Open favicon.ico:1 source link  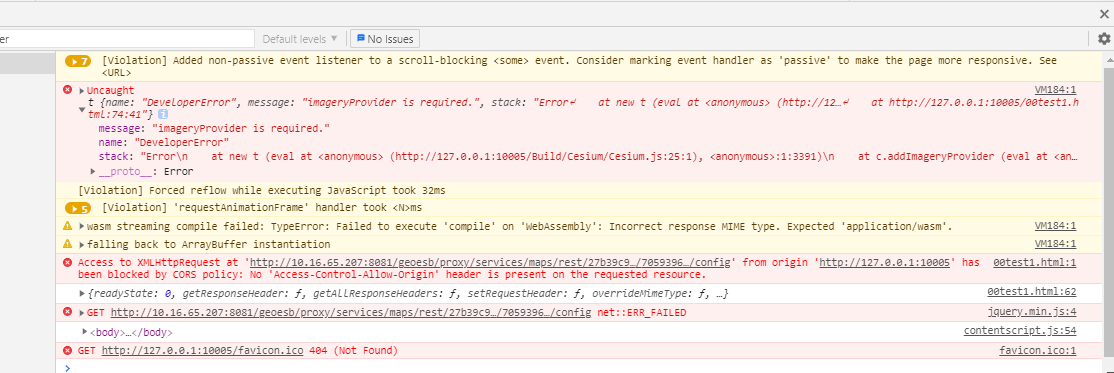pos(1037,351)
